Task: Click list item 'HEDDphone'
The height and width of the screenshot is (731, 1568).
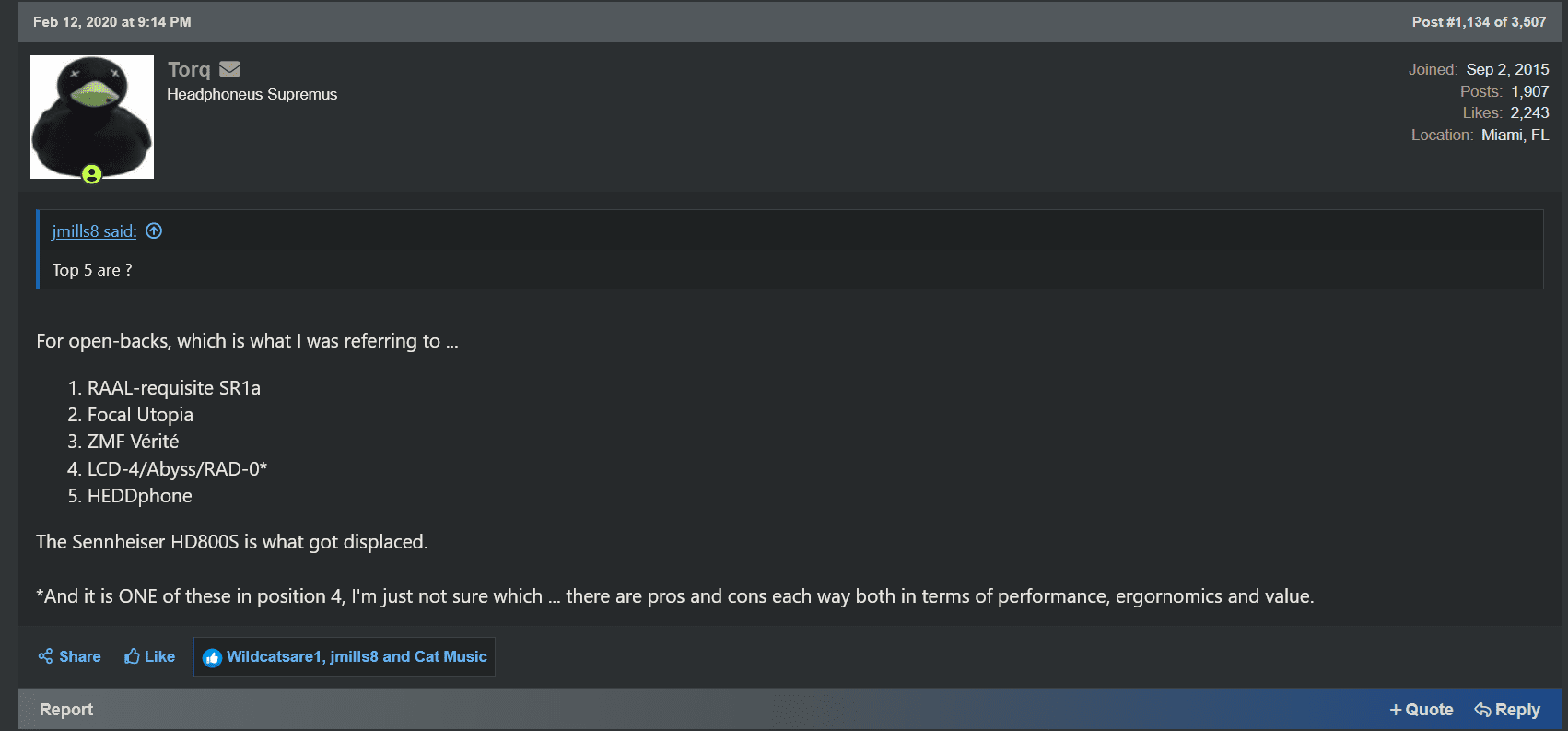Action: point(140,496)
